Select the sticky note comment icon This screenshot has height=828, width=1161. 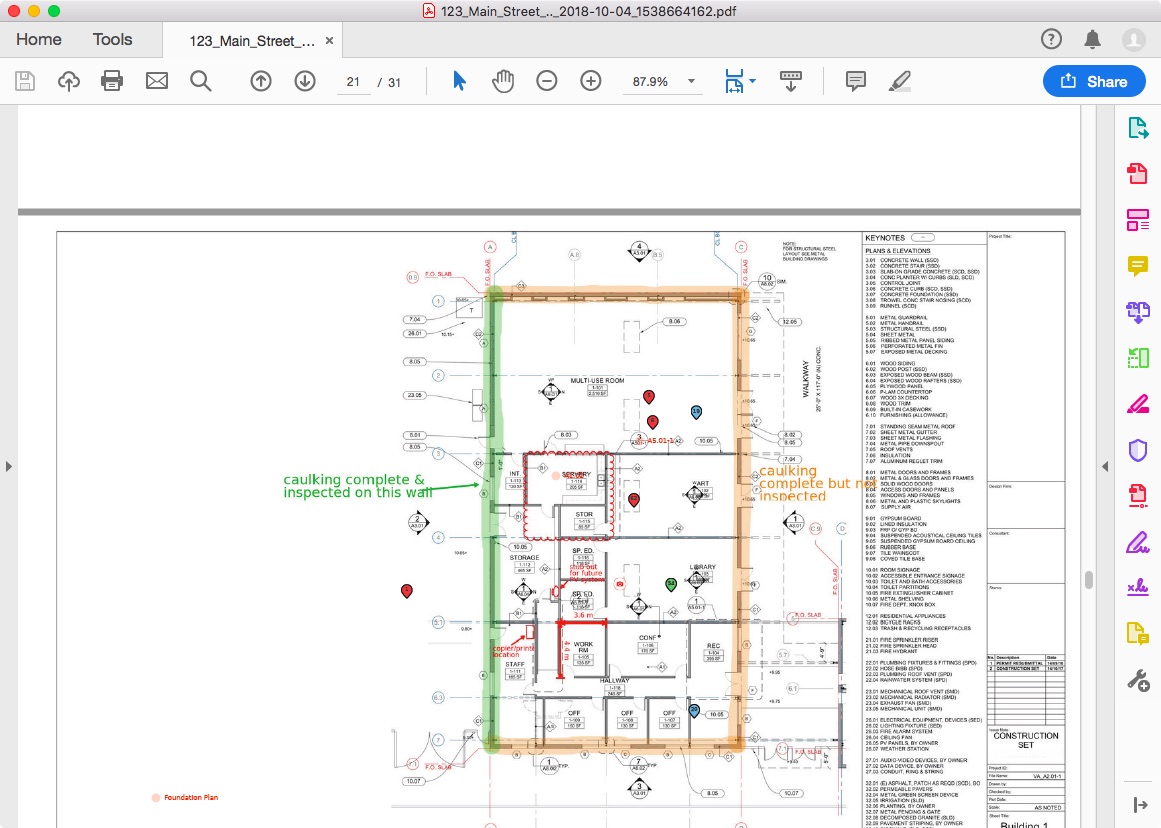coord(855,81)
